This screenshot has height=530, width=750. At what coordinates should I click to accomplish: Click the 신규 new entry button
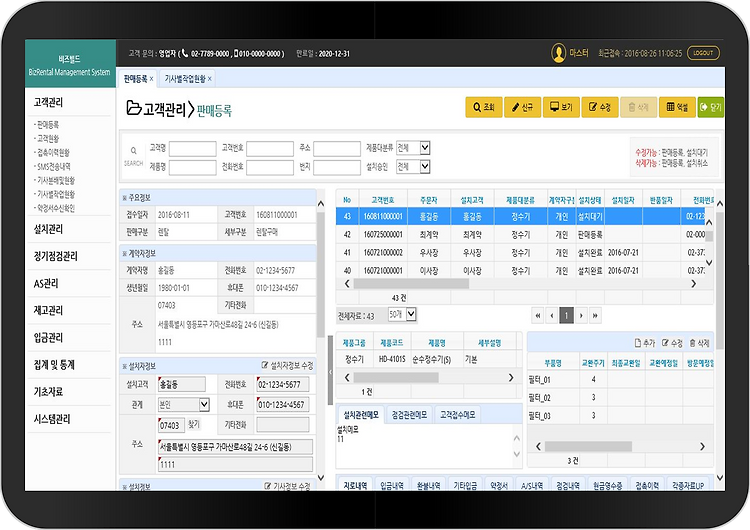click(522, 107)
